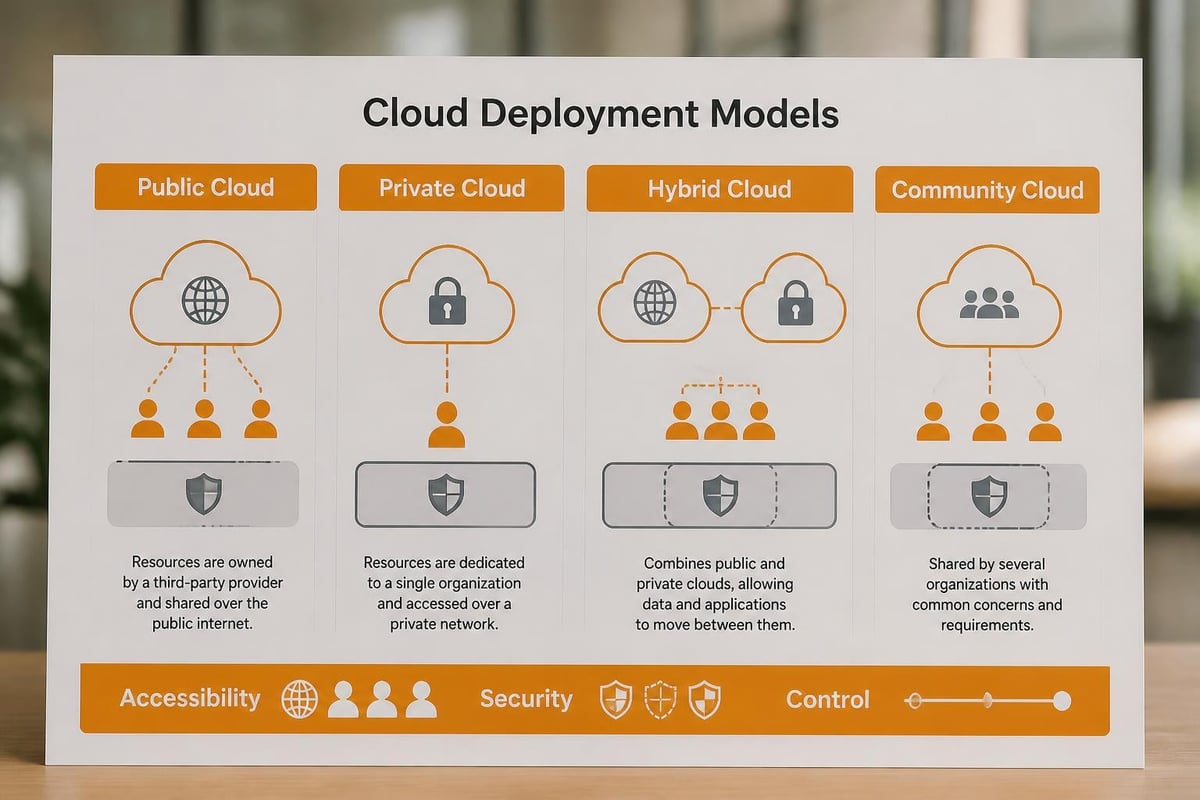Click the shield icon in the Public Cloud column

[204, 494]
